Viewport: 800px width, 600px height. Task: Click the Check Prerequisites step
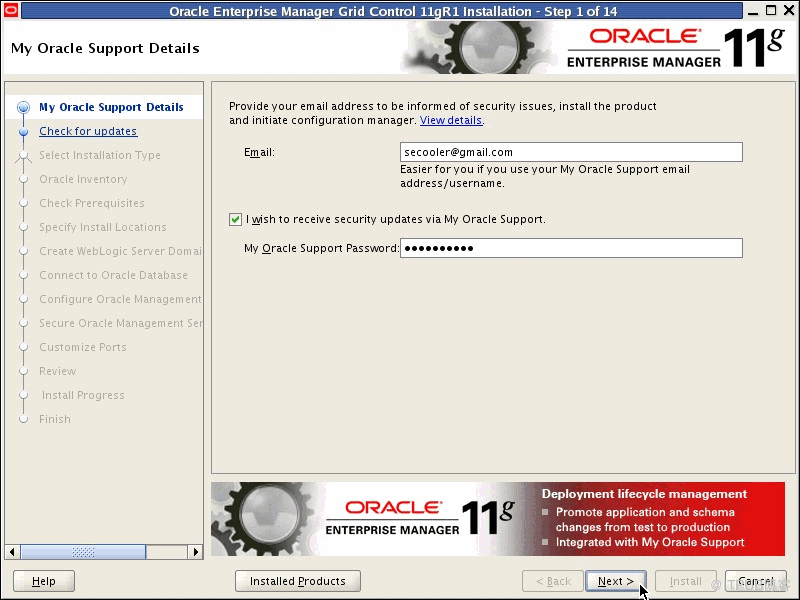click(92, 203)
